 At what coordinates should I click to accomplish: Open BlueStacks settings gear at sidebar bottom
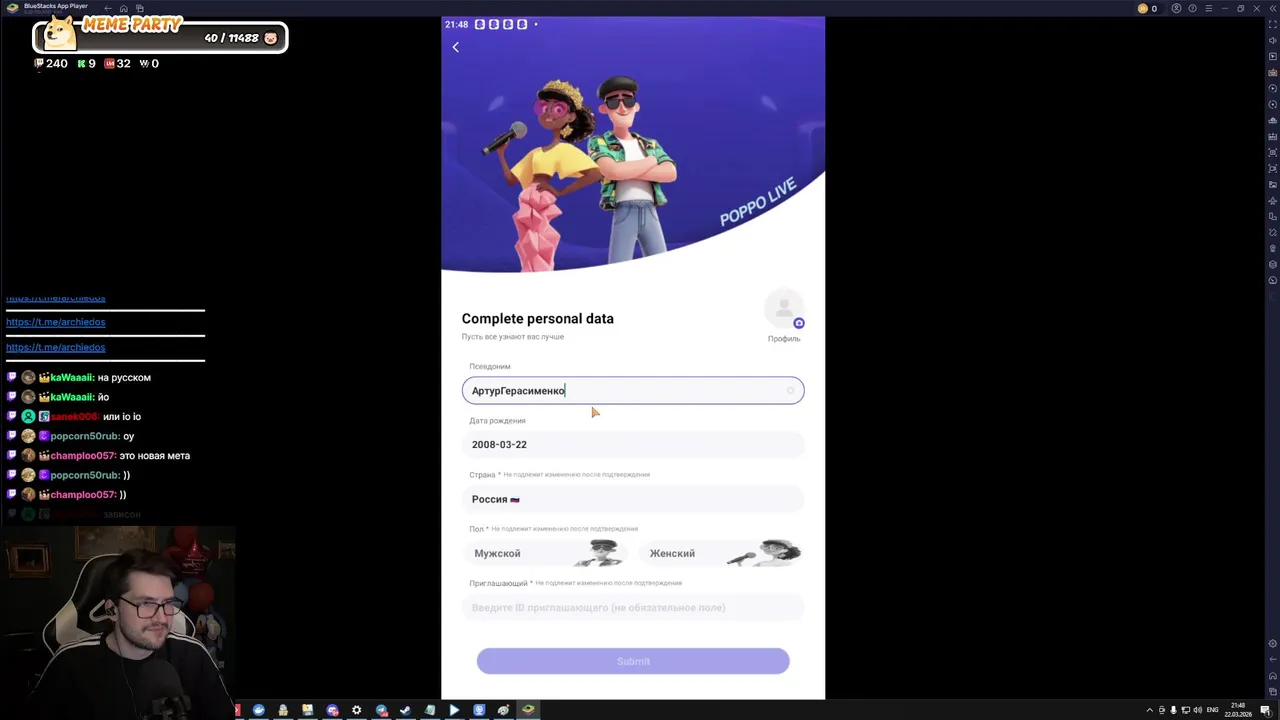click(x=1273, y=643)
